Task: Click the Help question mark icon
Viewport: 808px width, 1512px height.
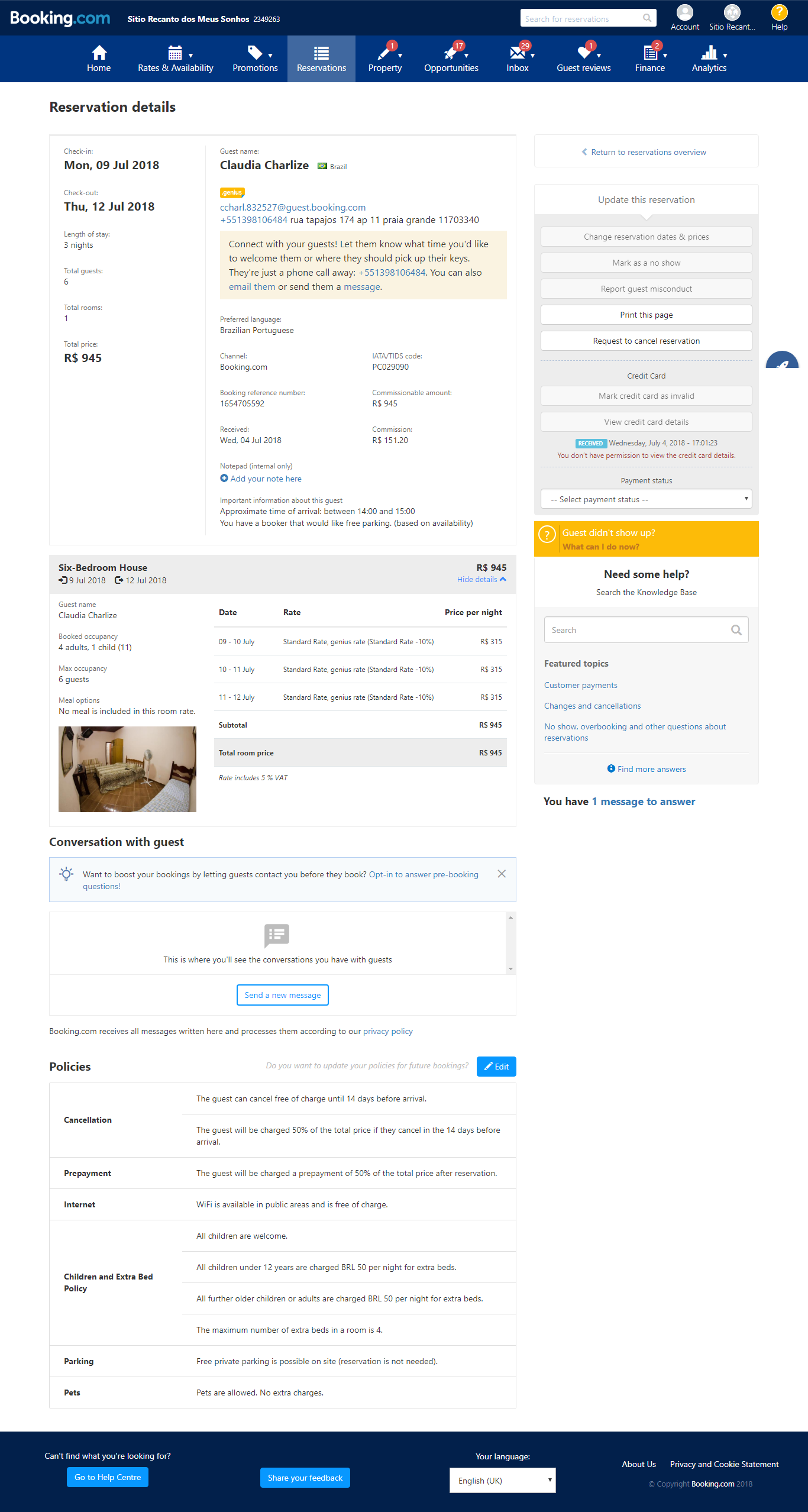Action: point(779,12)
